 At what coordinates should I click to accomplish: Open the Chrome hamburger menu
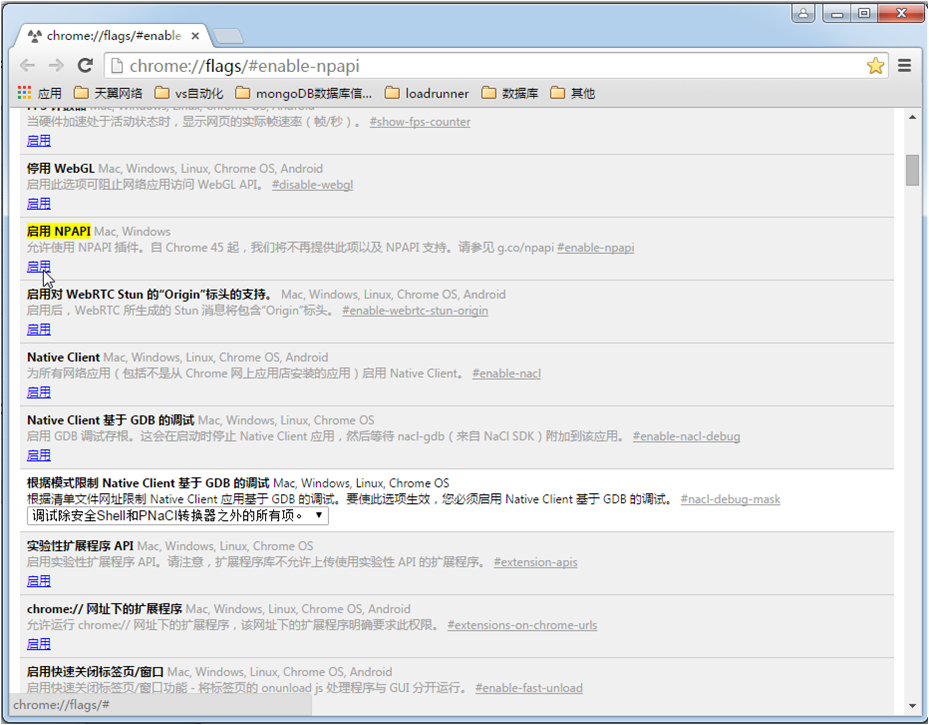coord(904,66)
